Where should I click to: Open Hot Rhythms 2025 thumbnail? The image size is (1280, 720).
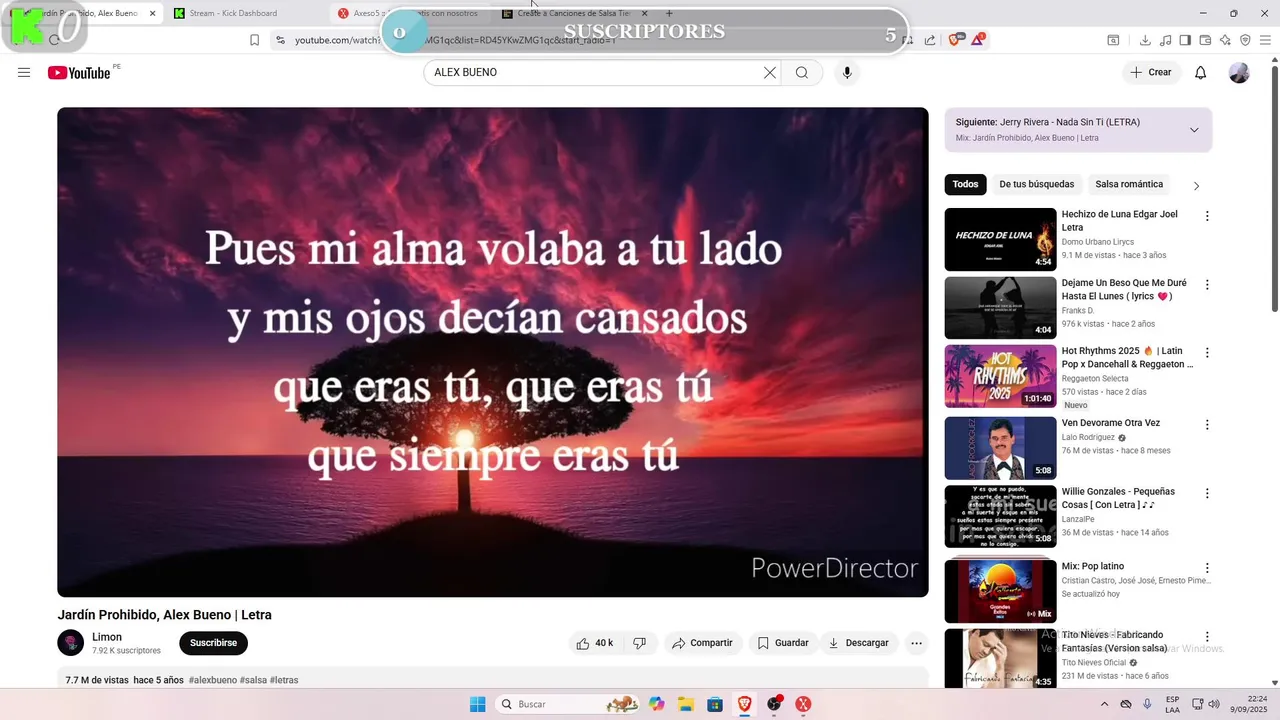click(1000, 376)
